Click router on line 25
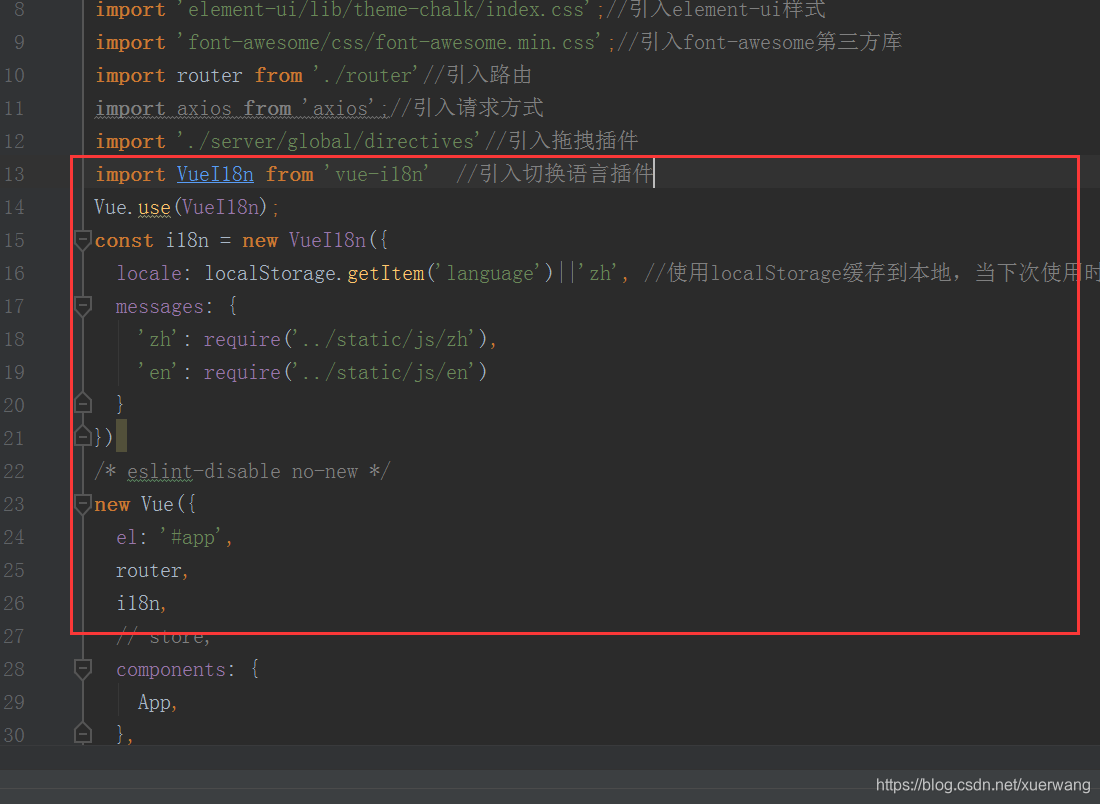The width and height of the screenshot is (1100, 804). click(149, 570)
